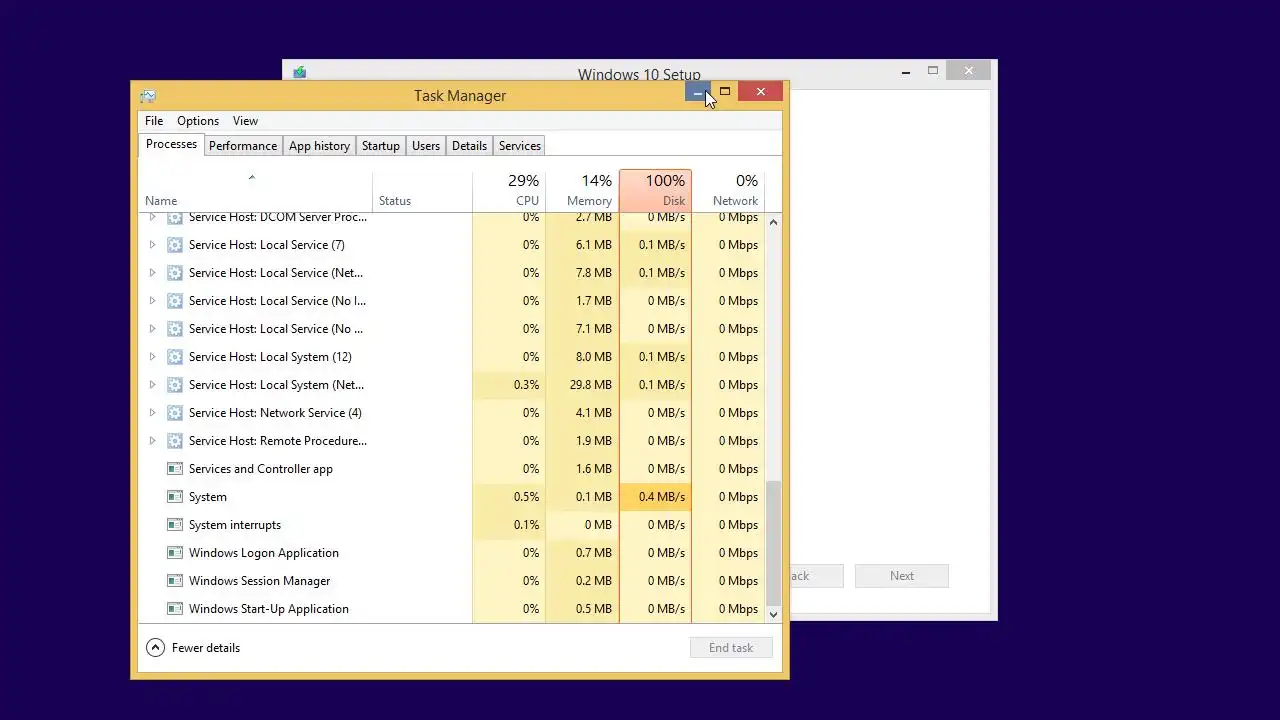Viewport: 1280px width, 720px height.
Task: Click gear icon for Service Host: Remote Procedure...
Action: tap(175, 441)
